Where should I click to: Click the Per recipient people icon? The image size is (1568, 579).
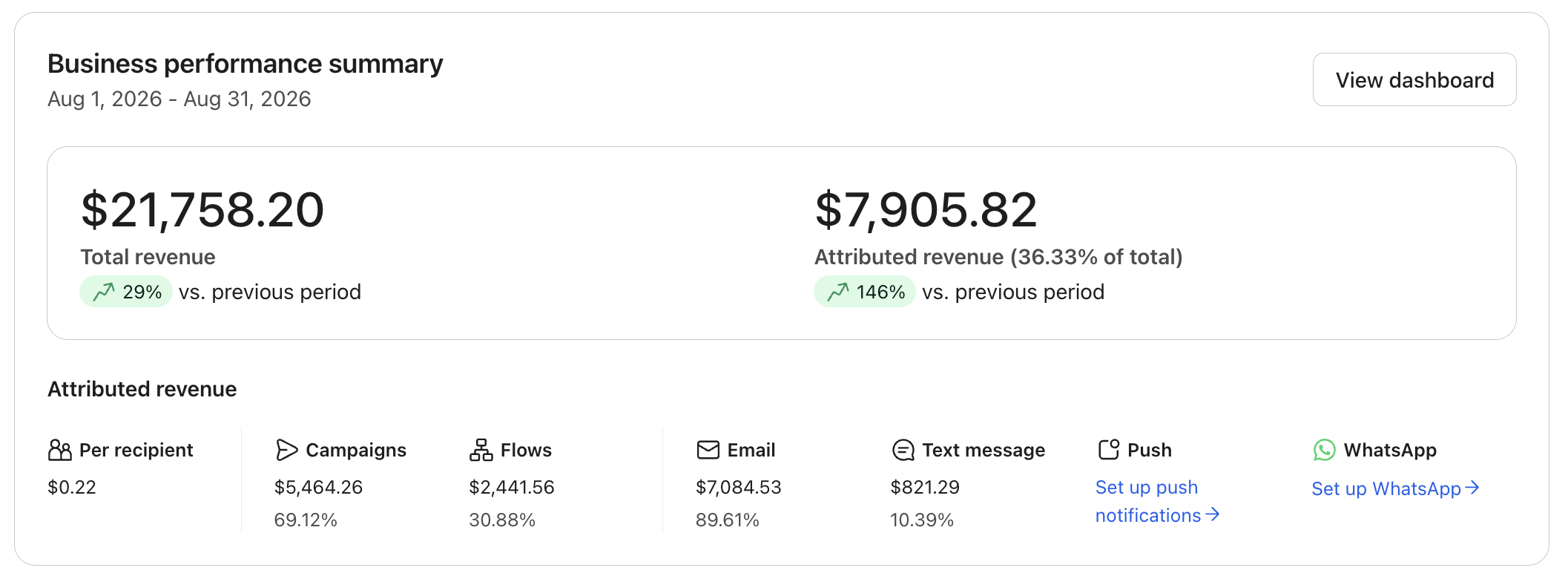click(60, 450)
